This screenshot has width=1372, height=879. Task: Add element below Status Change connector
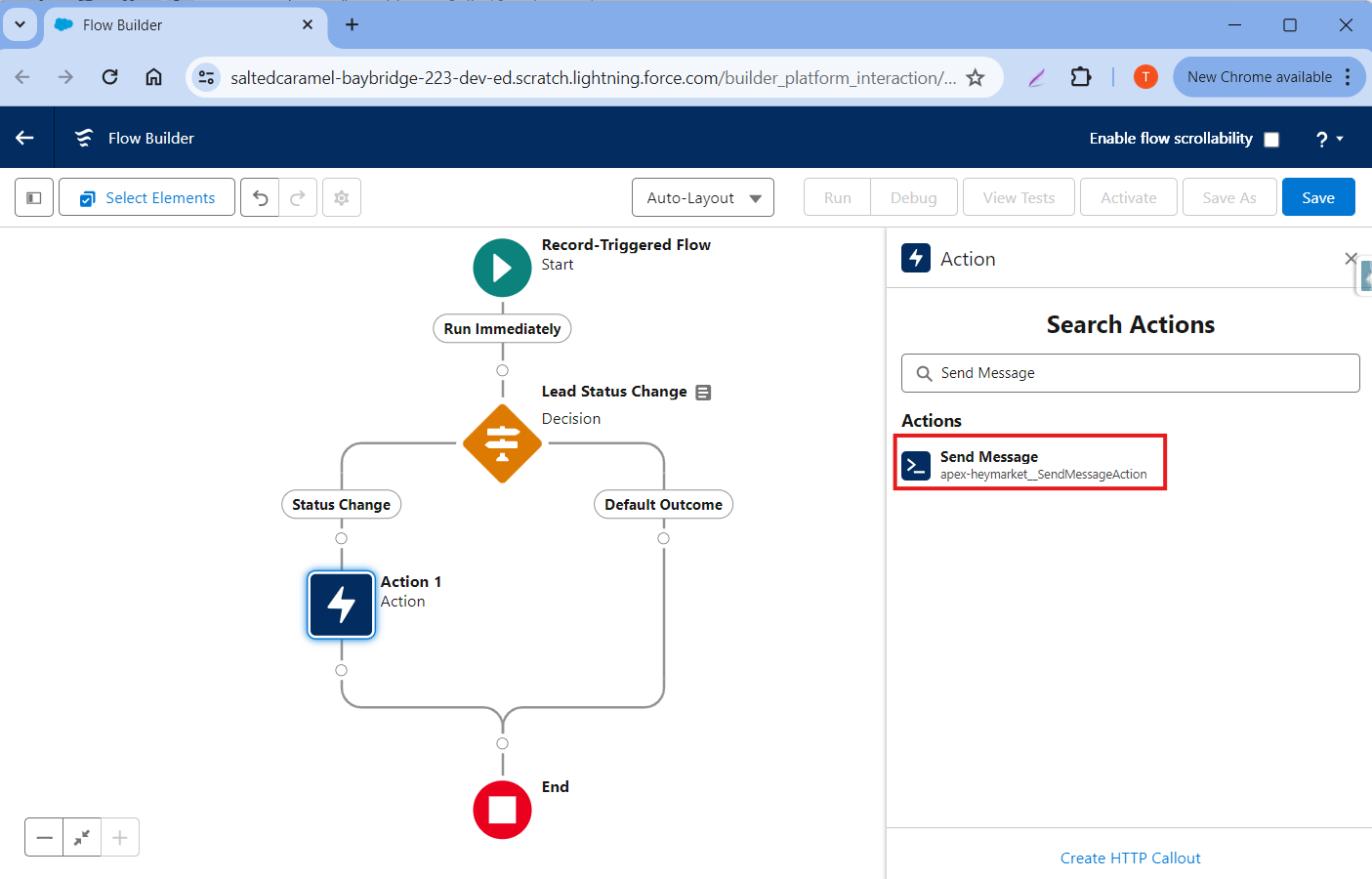[x=341, y=538]
